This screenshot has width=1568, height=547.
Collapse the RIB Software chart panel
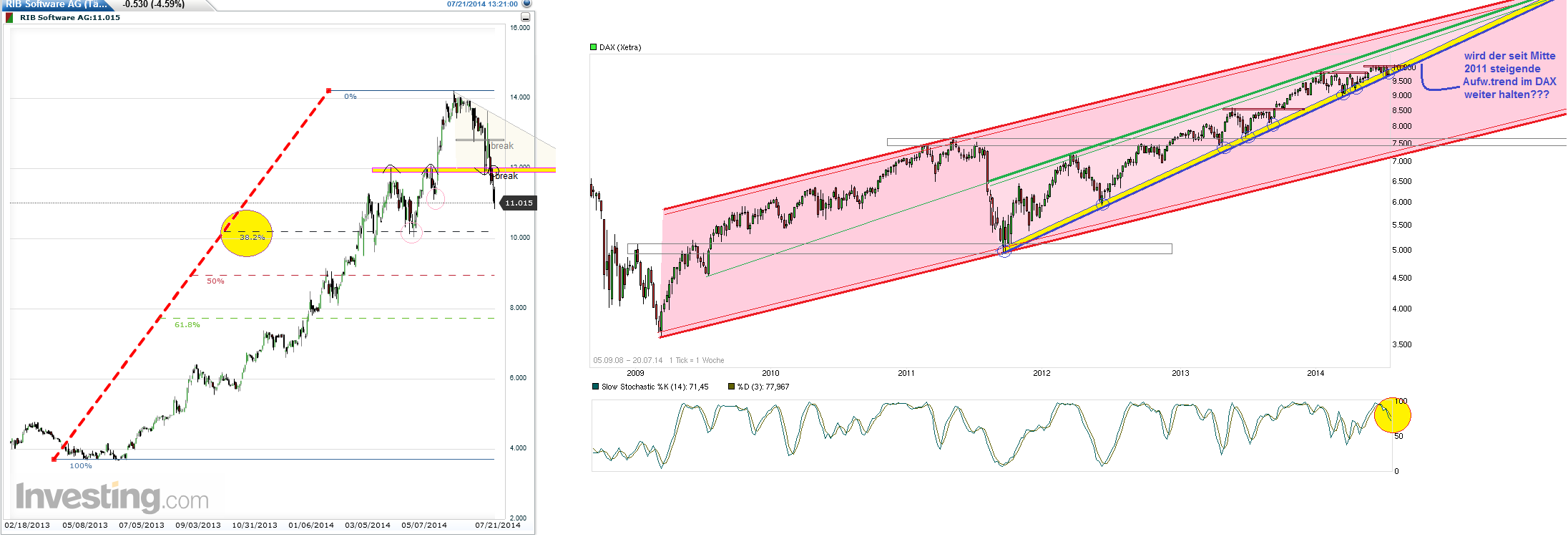(x=526, y=17)
